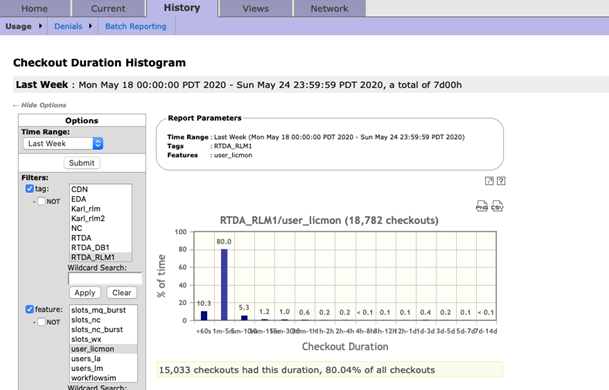This screenshot has width=609, height=390.
Task: Select users_la in the feature list
Action: coord(103,359)
